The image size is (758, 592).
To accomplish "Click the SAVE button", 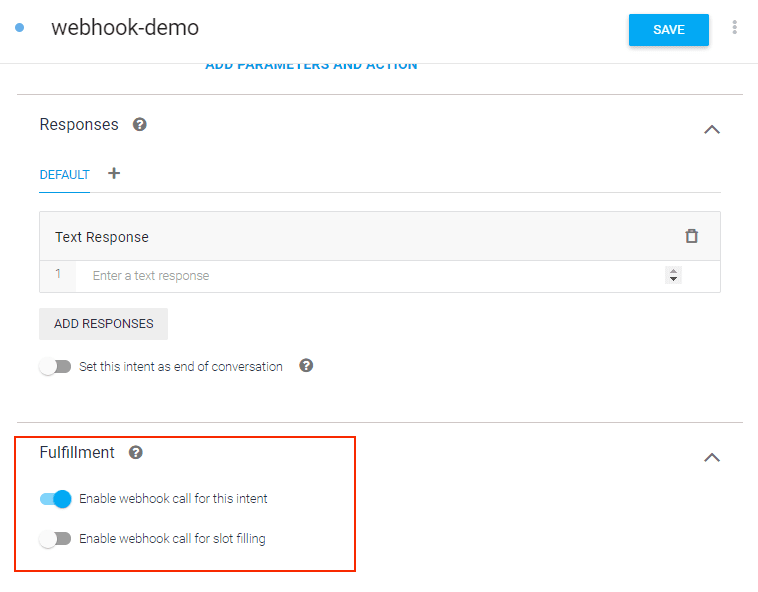I will (x=669, y=30).
